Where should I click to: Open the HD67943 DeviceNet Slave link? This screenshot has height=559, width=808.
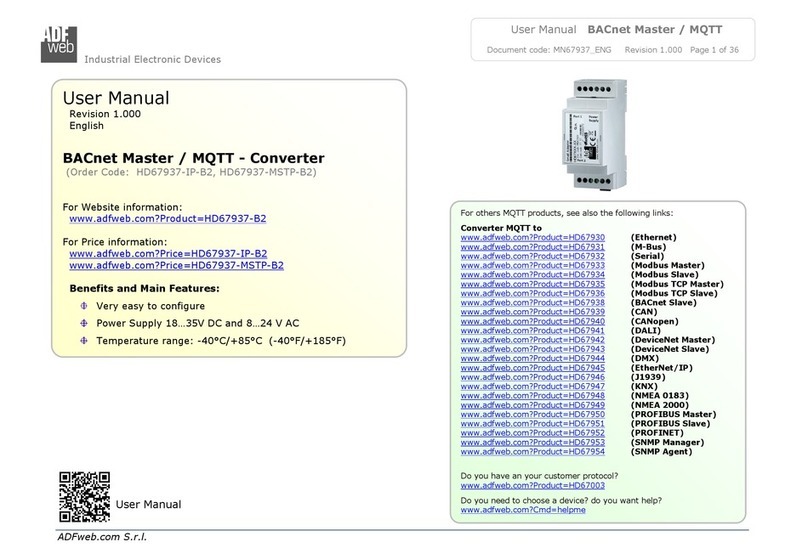pos(533,349)
